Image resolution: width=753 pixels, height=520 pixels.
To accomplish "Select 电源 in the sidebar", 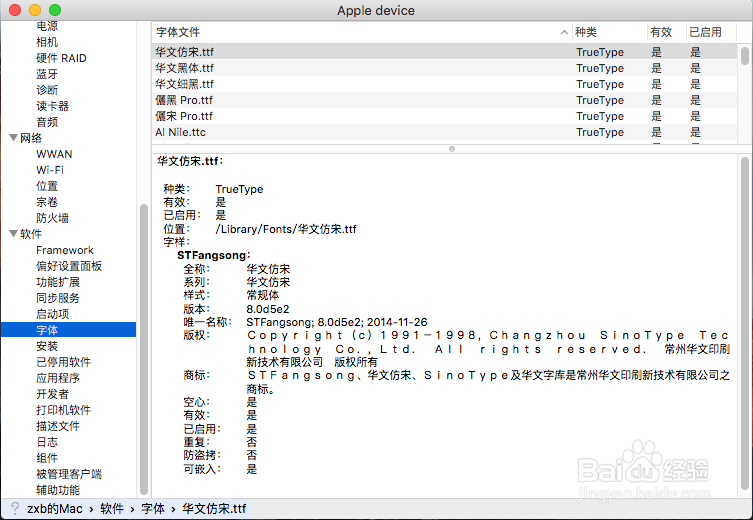I will pos(47,26).
